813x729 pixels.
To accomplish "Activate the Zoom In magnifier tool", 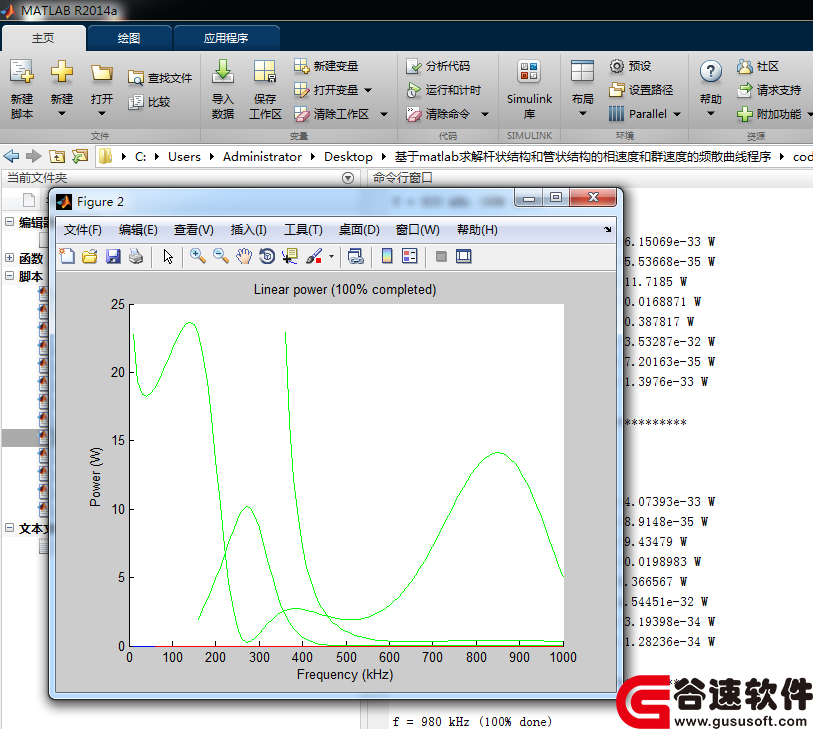I will pos(198,256).
